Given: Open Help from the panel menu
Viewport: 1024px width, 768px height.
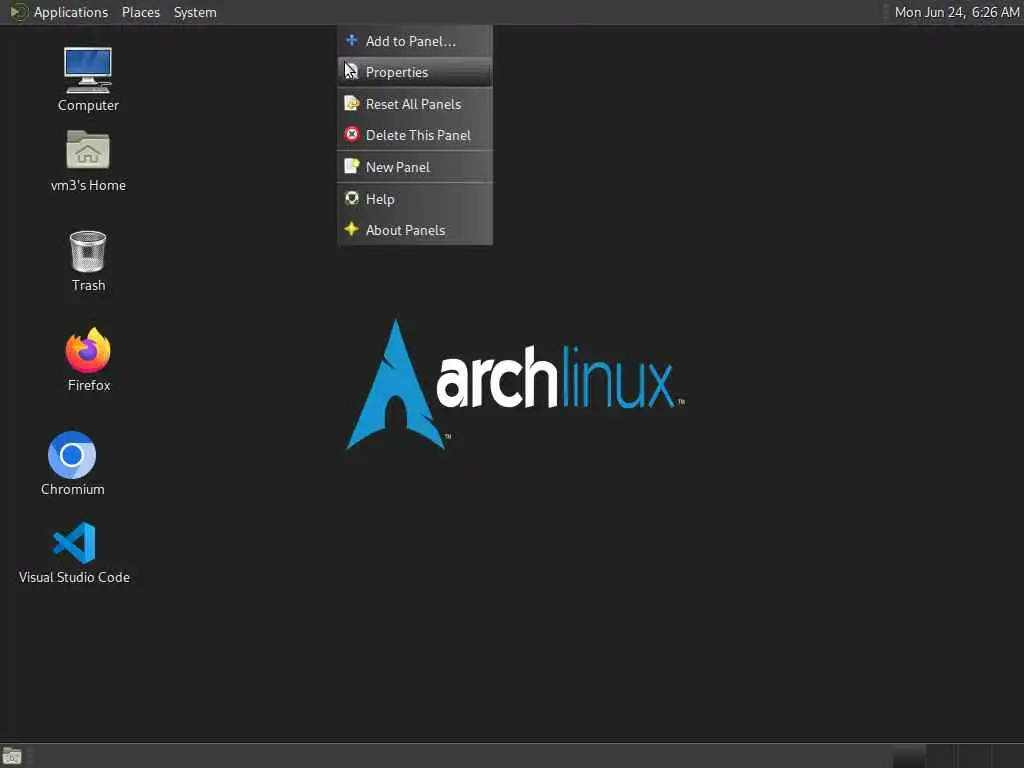Looking at the screenshot, I should (x=415, y=199).
